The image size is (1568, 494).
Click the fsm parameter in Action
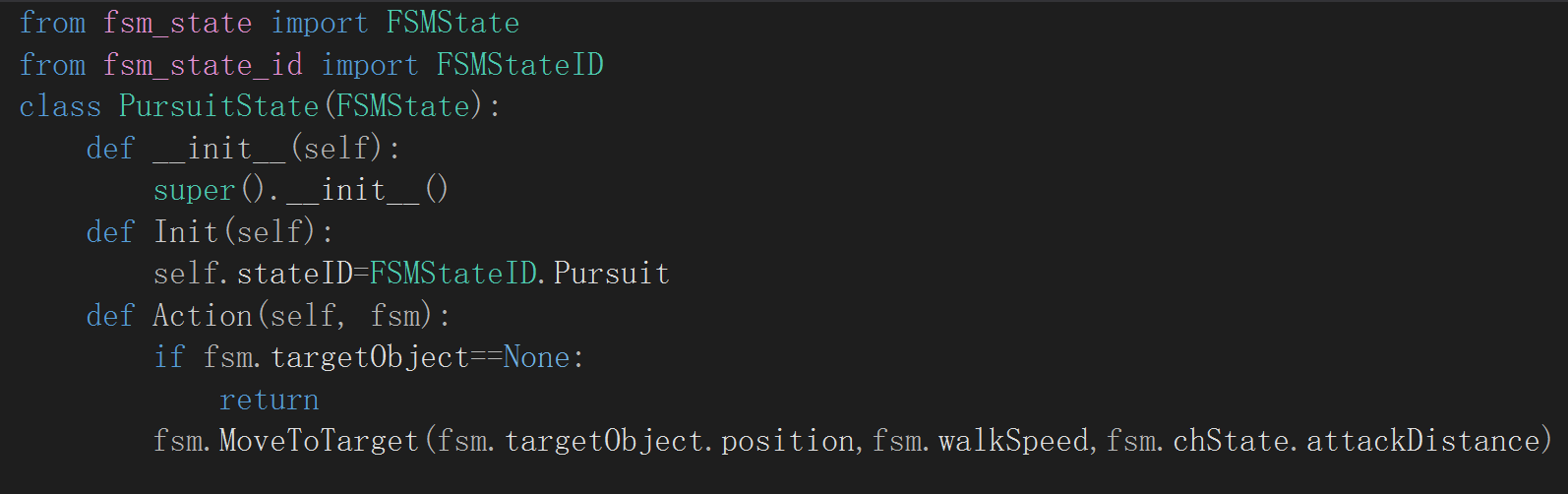pos(395,316)
